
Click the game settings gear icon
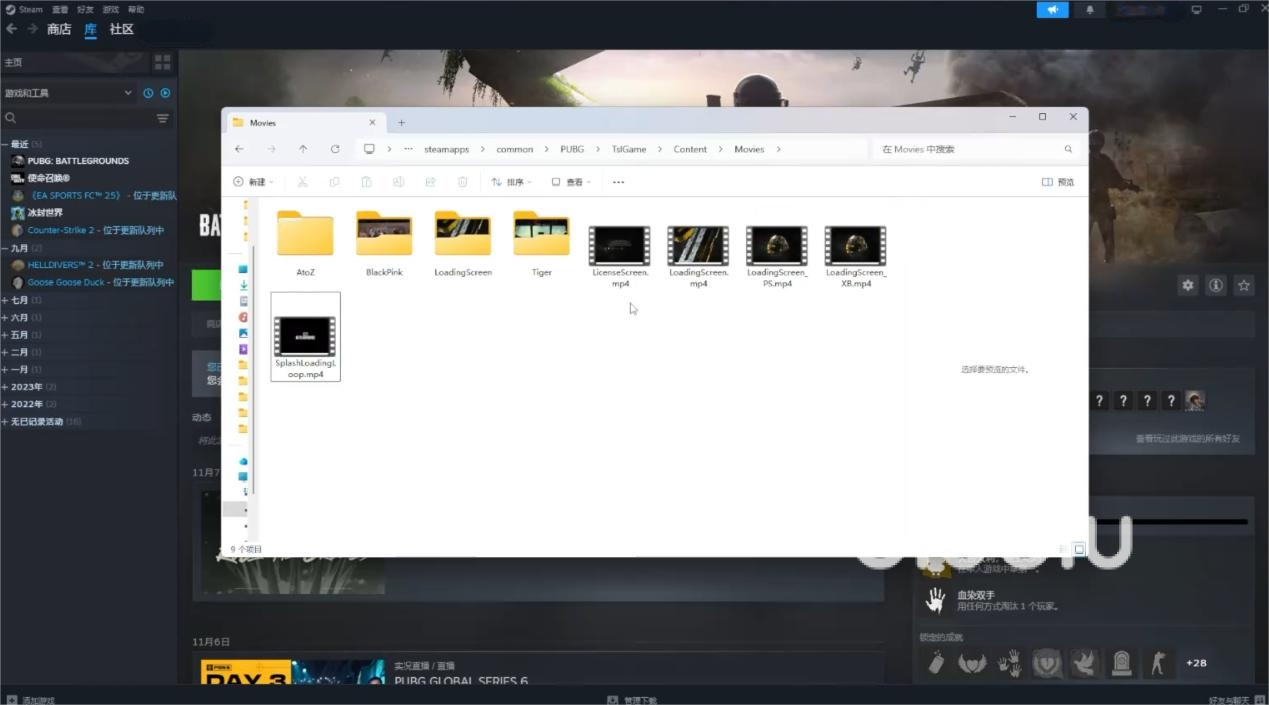pyautogui.click(x=1187, y=285)
